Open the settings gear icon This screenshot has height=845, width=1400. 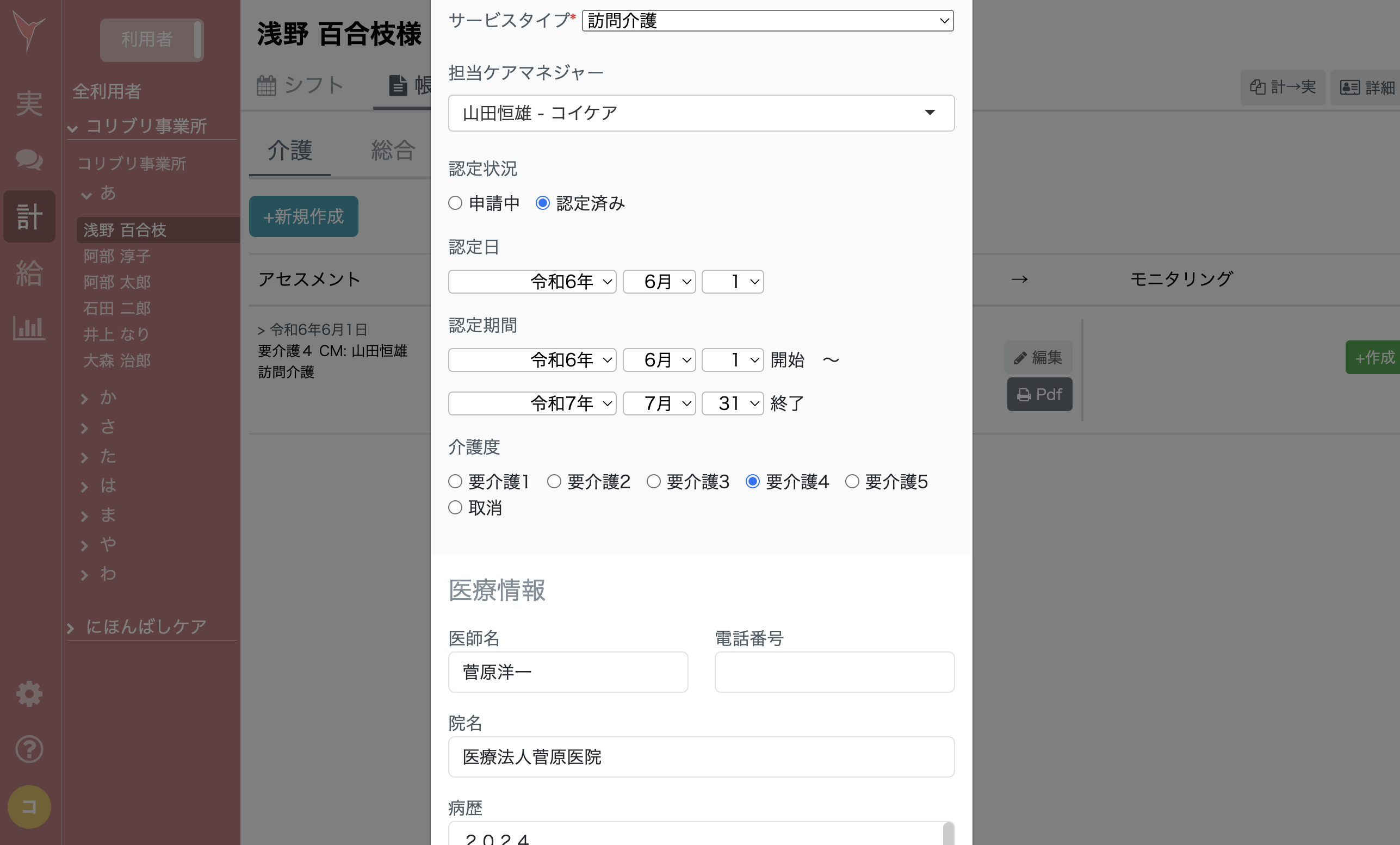(29, 693)
